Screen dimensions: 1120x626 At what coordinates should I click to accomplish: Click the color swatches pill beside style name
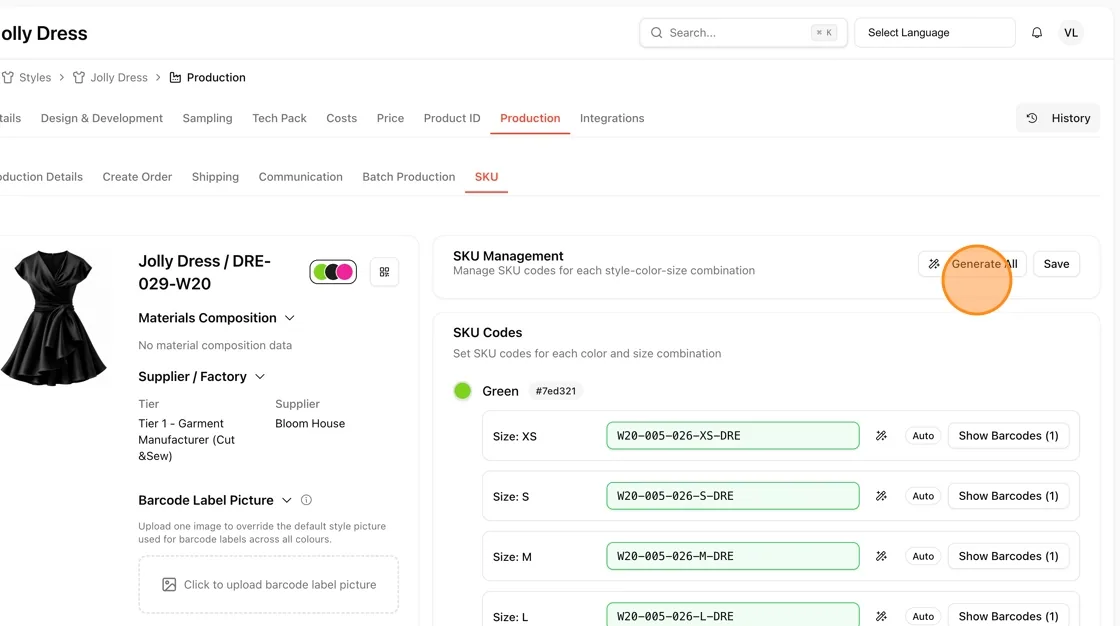[333, 272]
